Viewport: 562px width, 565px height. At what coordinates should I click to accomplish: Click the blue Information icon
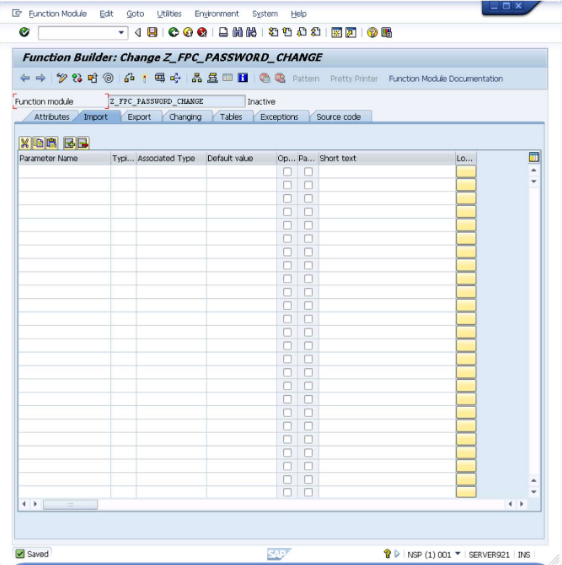(x=243, y=77)
